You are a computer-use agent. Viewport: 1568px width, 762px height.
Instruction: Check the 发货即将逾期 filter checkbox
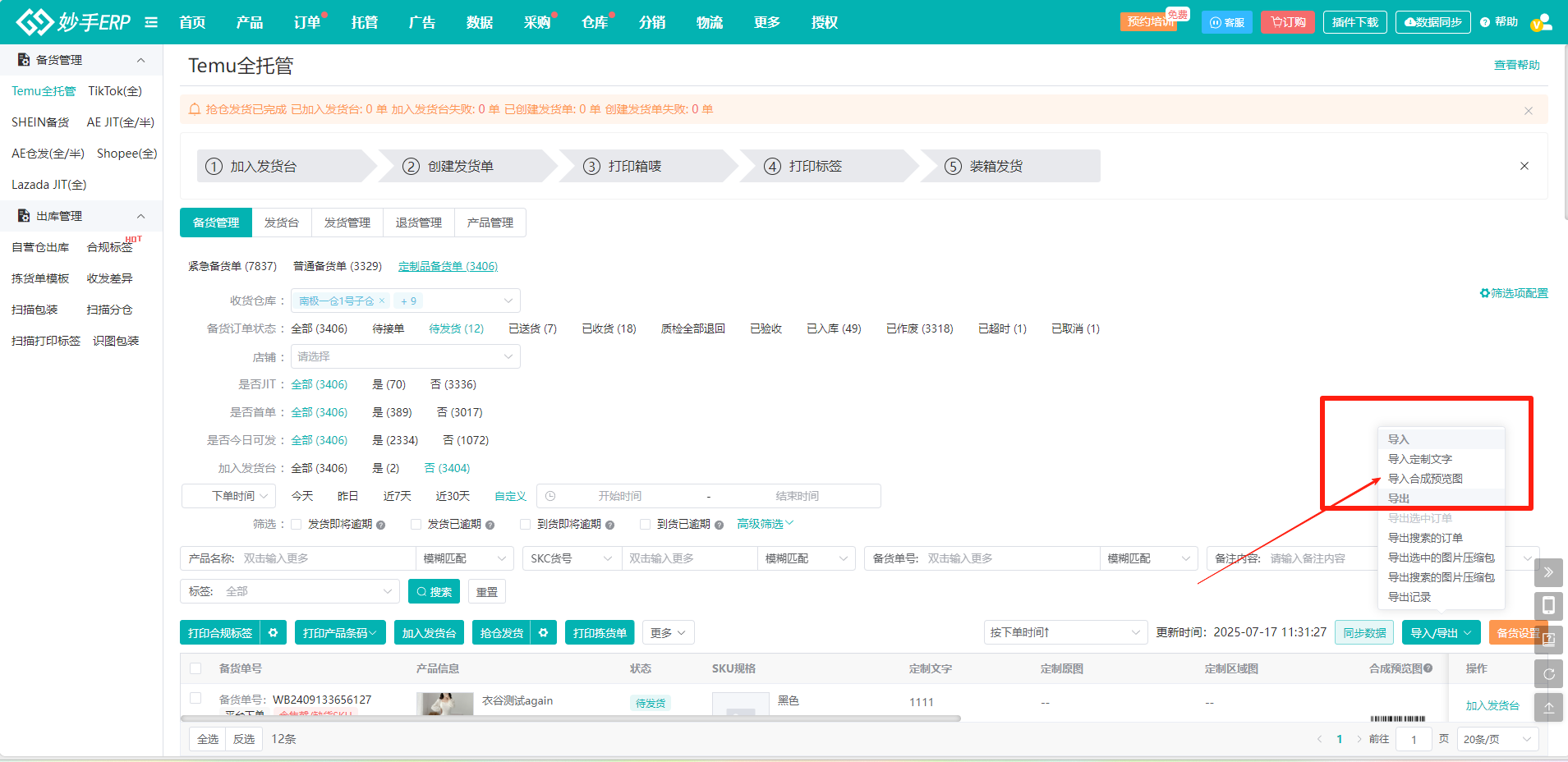pos(296,524)
